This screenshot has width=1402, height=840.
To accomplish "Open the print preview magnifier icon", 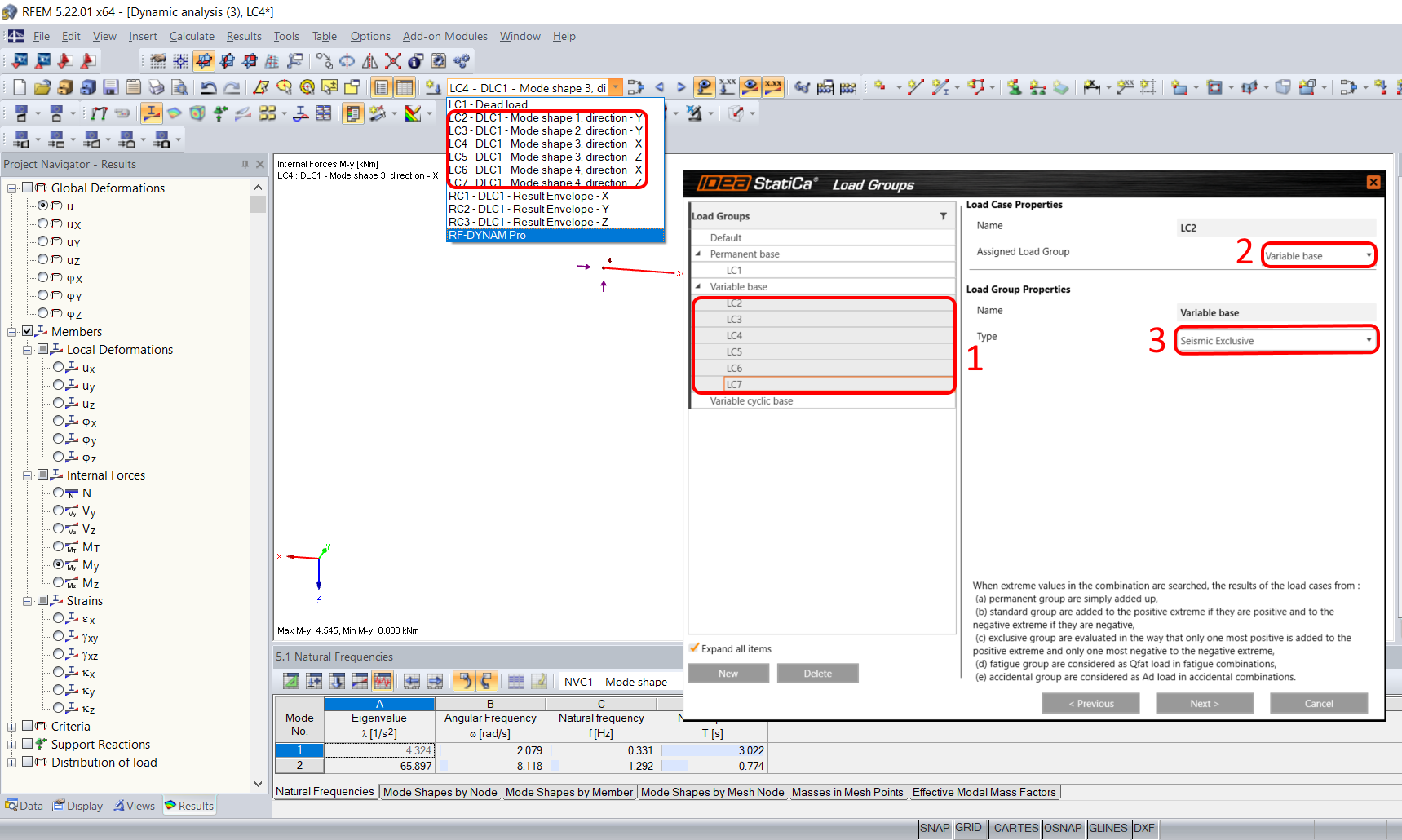I will tap(179, 87).
